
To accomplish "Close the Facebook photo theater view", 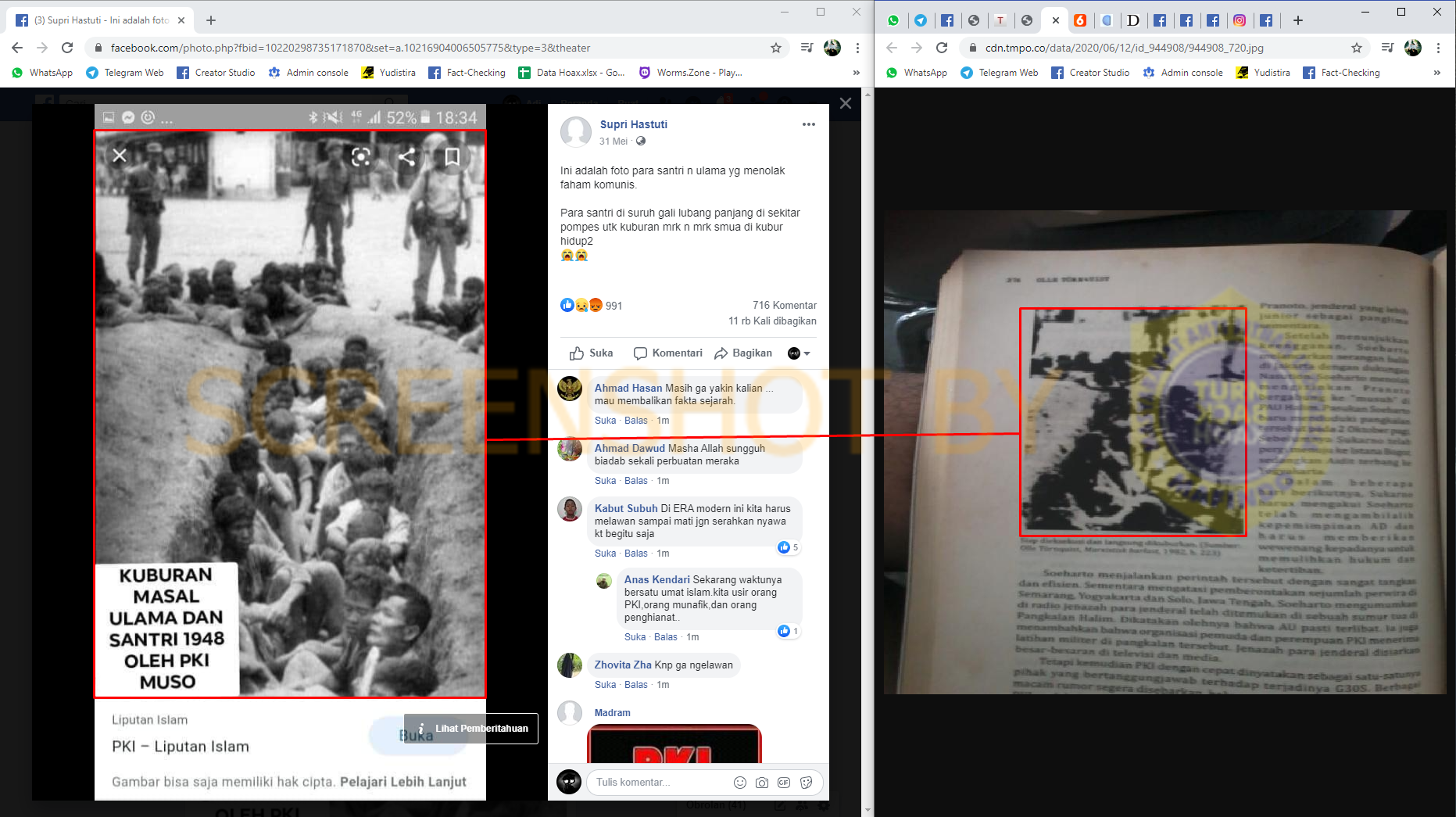I will pos(846,103).
